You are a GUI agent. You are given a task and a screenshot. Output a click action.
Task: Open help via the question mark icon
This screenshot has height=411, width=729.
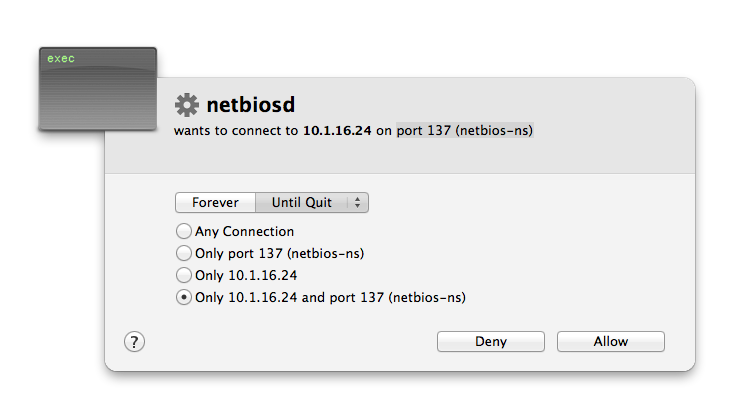pyautogui.click(x=134, y=342)
